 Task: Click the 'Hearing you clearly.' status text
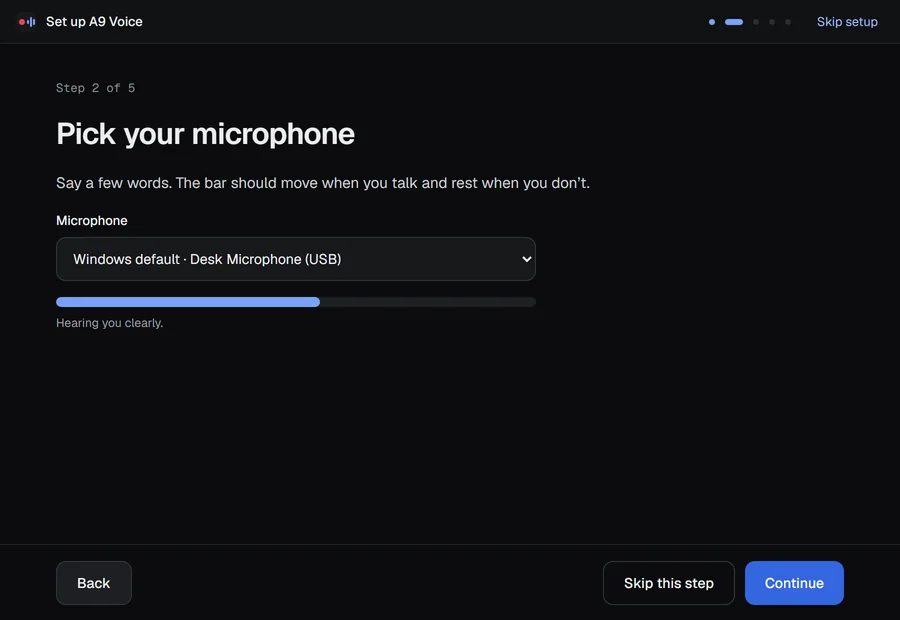[x=110, y=323]
